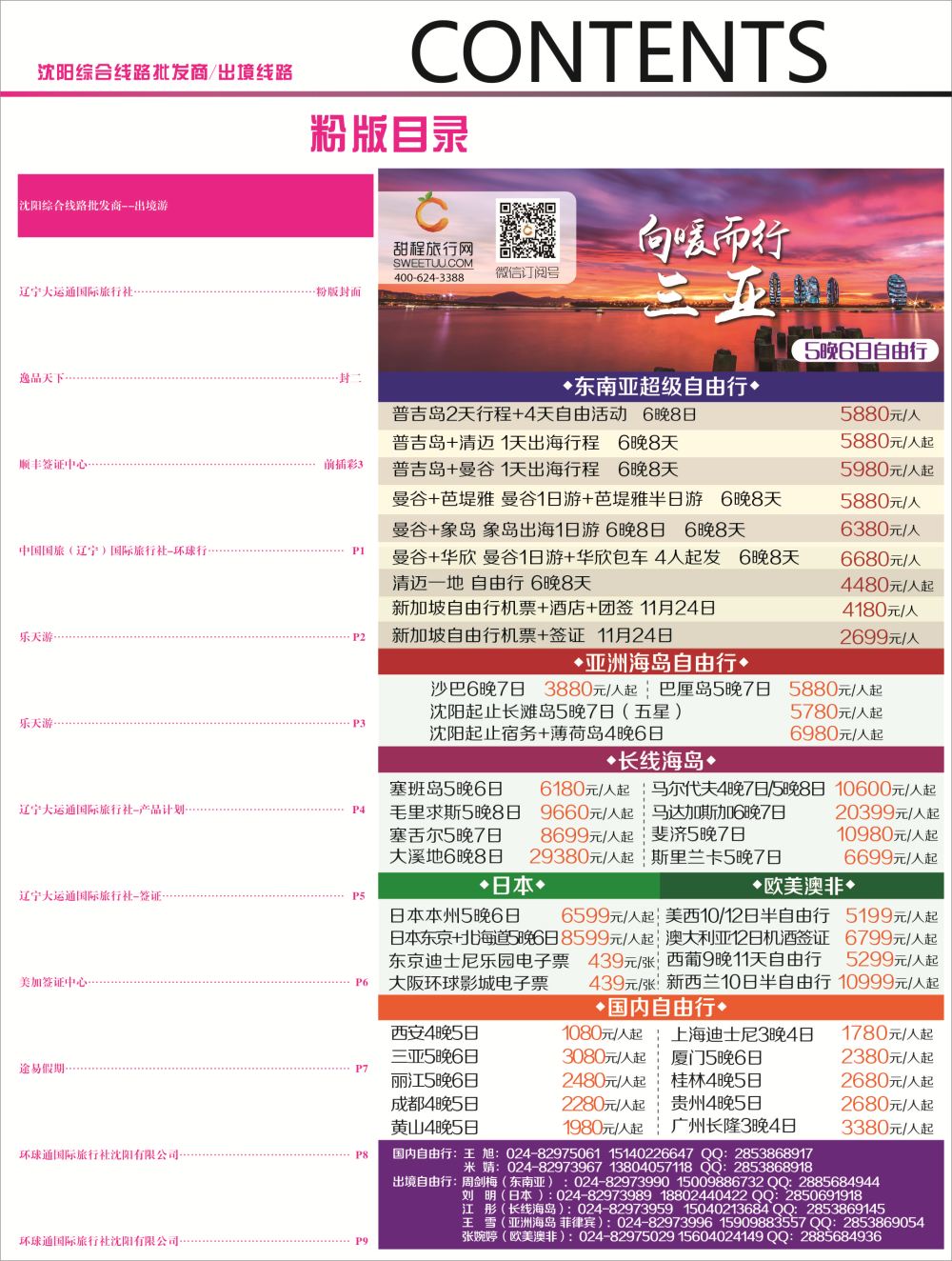952x1261 pixels.
Task: Click the 普吉岛2天行程+4天自由活动 row
Action: click(661, 414)
